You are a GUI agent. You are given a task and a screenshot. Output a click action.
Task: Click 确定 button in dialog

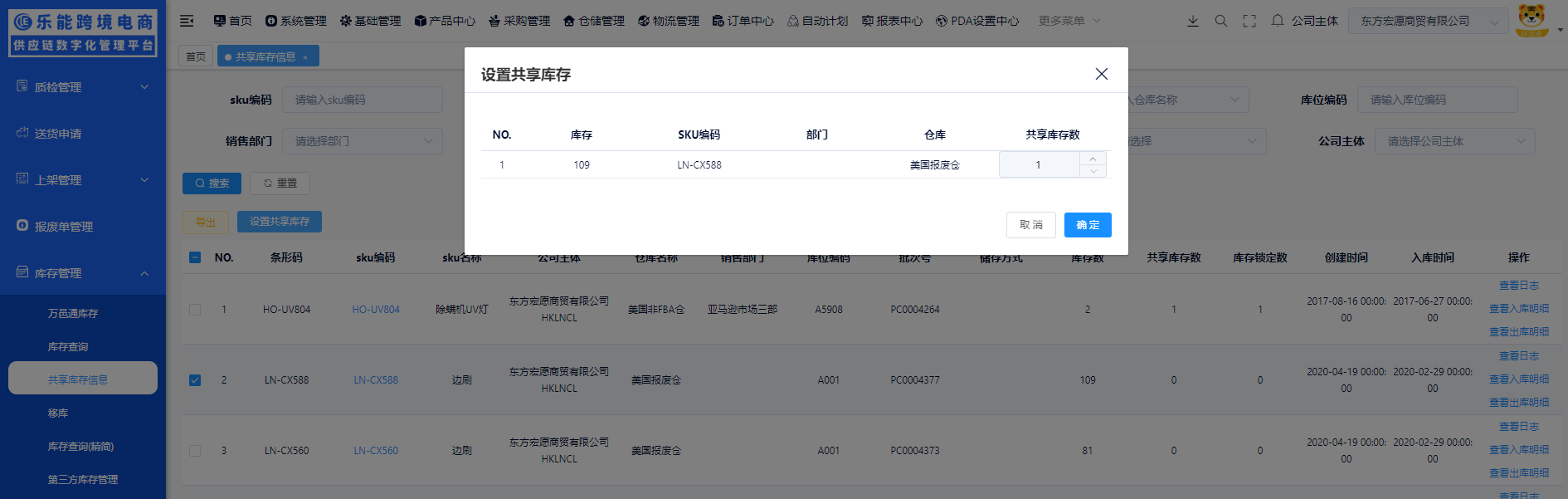[1088, 225]
